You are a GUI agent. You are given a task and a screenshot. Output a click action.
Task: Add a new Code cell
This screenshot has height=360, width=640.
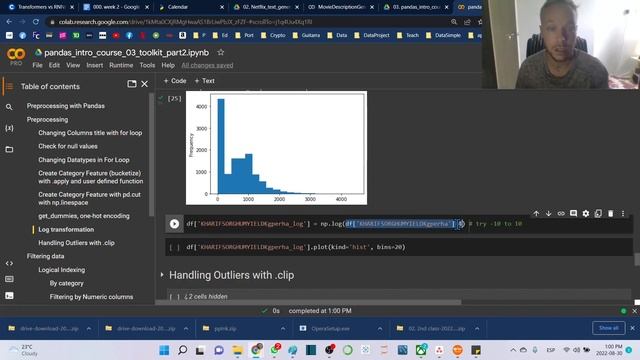coord(175,81)
